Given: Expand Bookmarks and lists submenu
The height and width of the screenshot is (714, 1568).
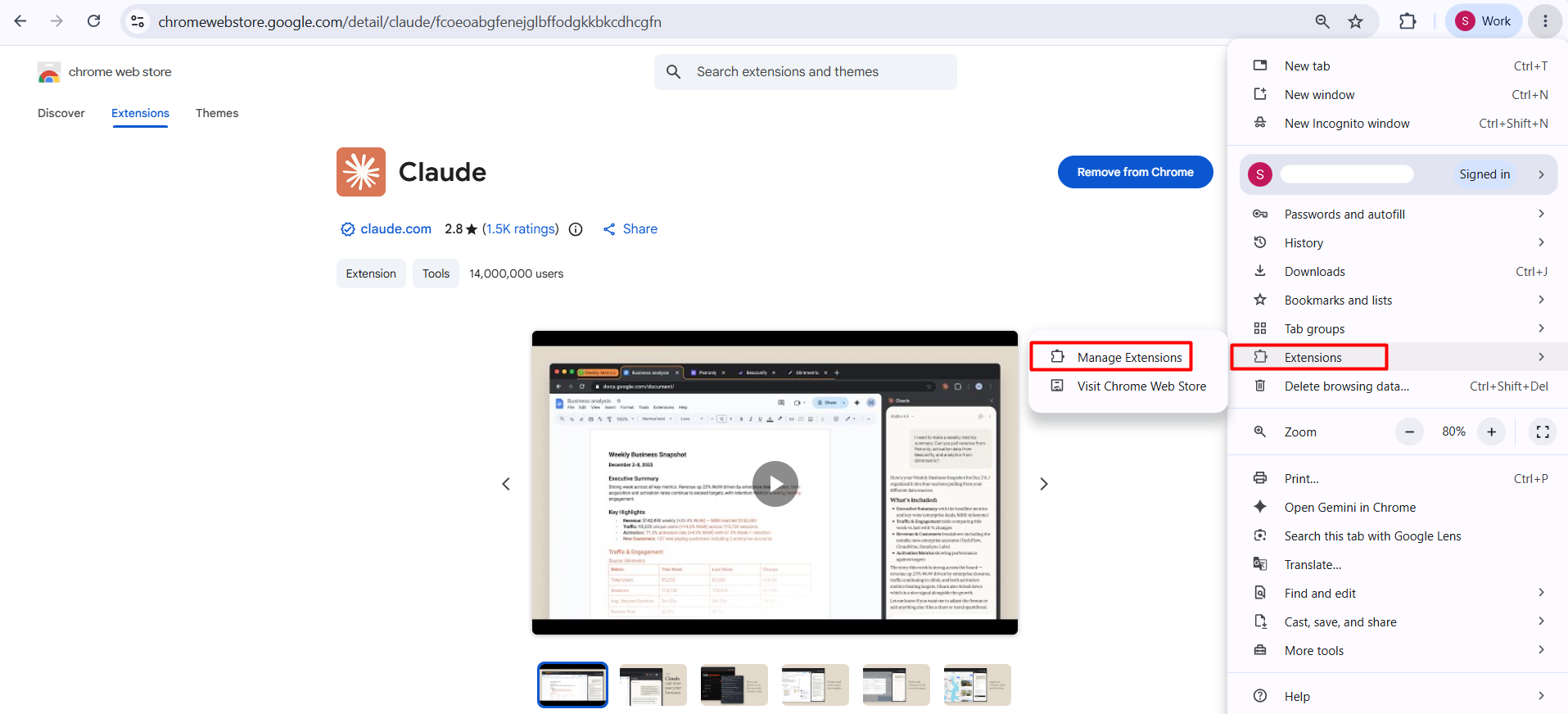Looking at the screenshot, I should tap(1541, 300).
